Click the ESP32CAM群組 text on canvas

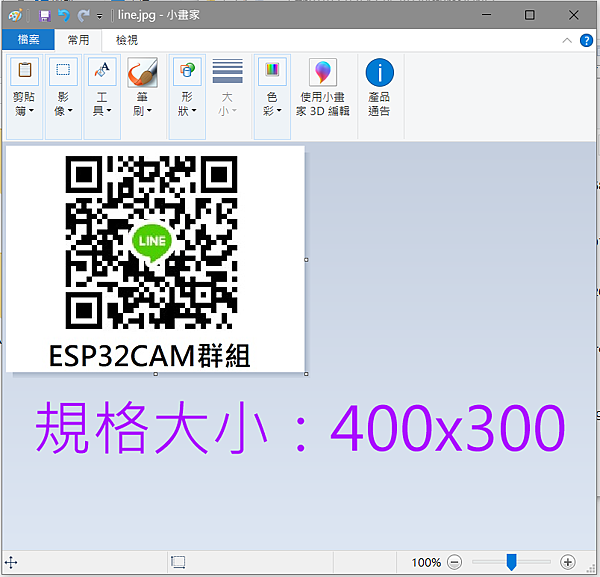pyautogui.click(x=150, y=356)
